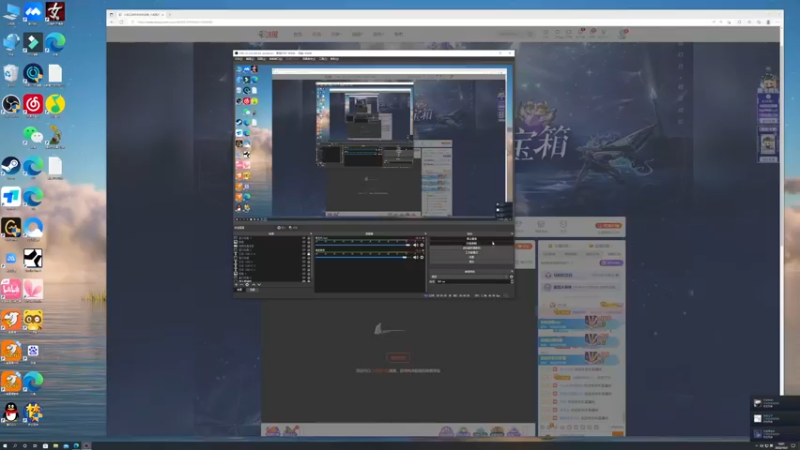The height and width of the screenshot is (450, 800).
Task: Open the Help menu in OBS
Action: click(x=334, y=59)
